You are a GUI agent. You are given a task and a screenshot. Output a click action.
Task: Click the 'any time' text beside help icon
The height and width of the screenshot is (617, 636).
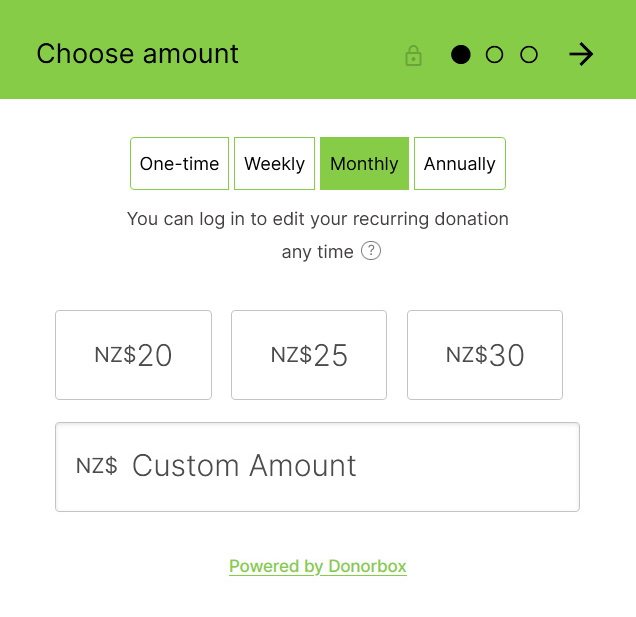(318, 252)
